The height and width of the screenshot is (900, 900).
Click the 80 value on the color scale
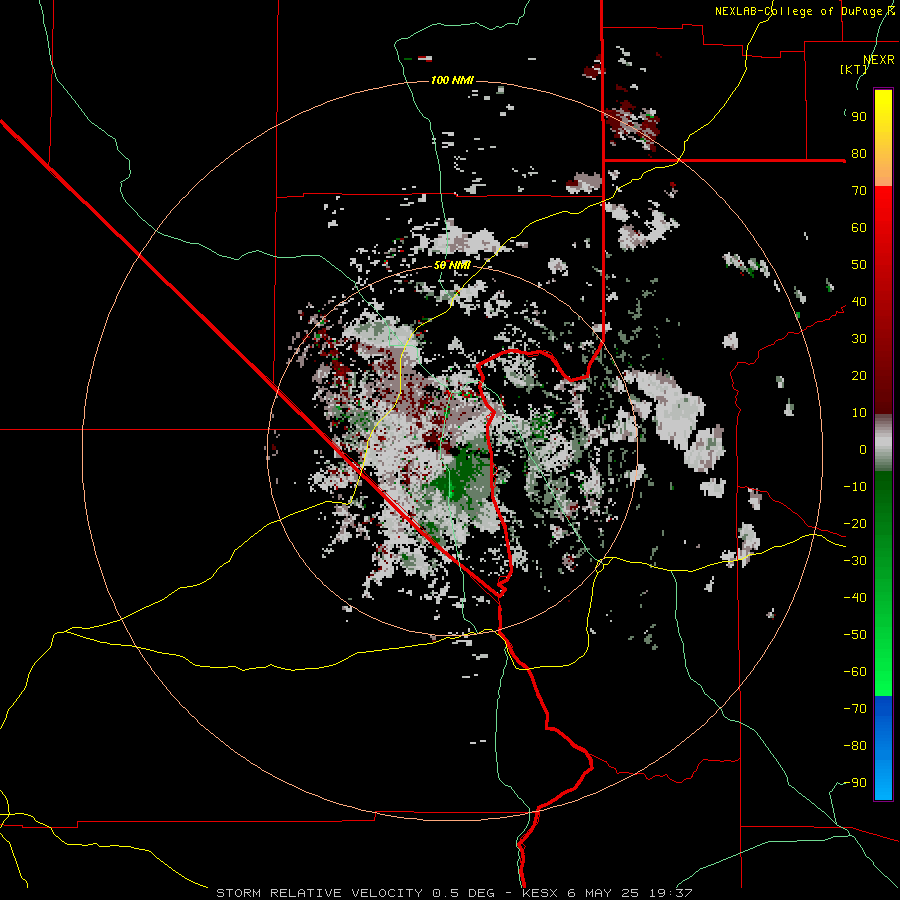click(859, 154)
